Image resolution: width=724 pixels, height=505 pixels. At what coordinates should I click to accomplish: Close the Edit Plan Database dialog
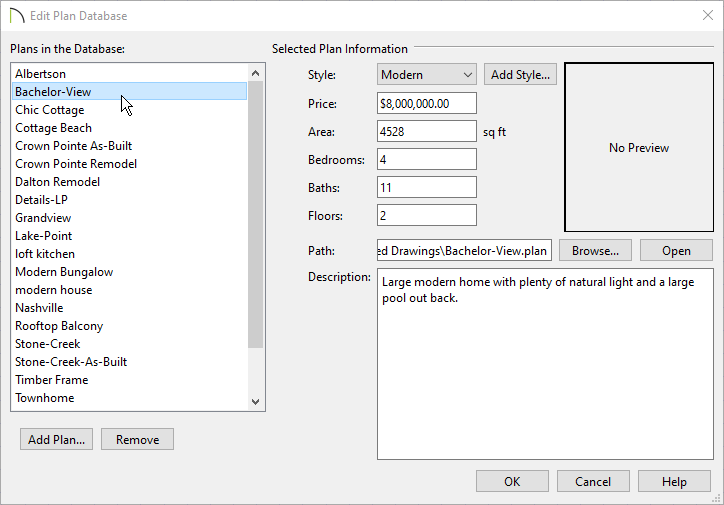pos(707,15)
